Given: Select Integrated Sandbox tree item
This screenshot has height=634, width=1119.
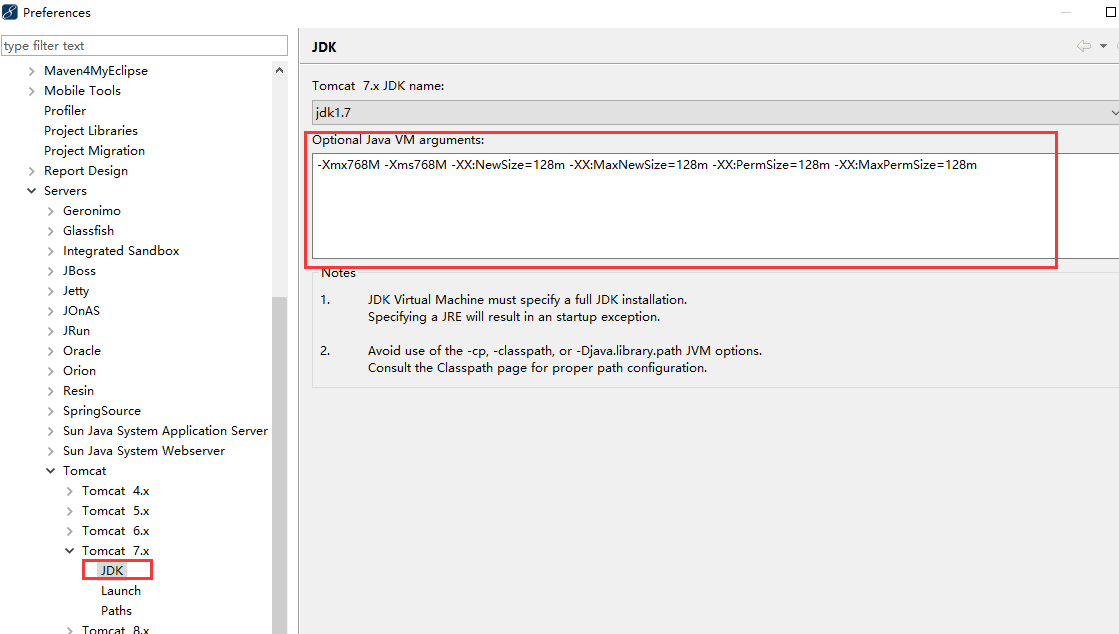Looking at the screenshot, I should pyautogui.click(x=121, y=251).
